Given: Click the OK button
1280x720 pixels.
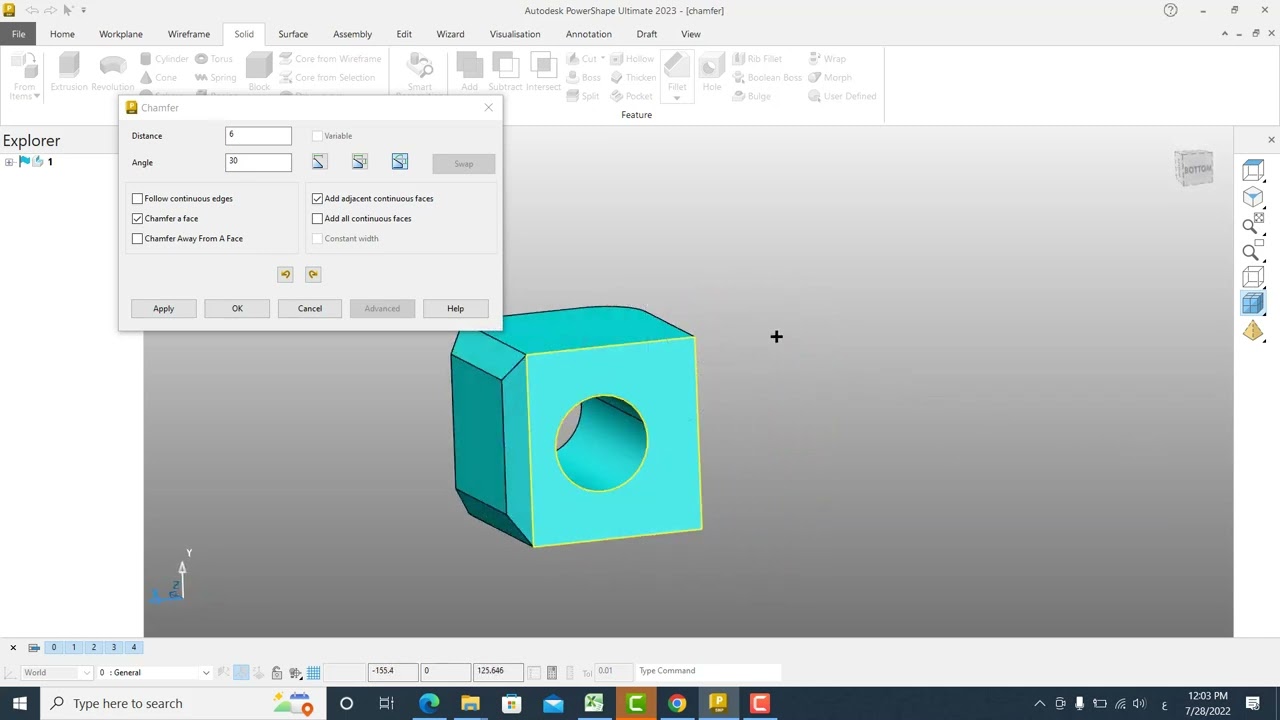Looking at the screenshot, I should [x=237, y=308].
